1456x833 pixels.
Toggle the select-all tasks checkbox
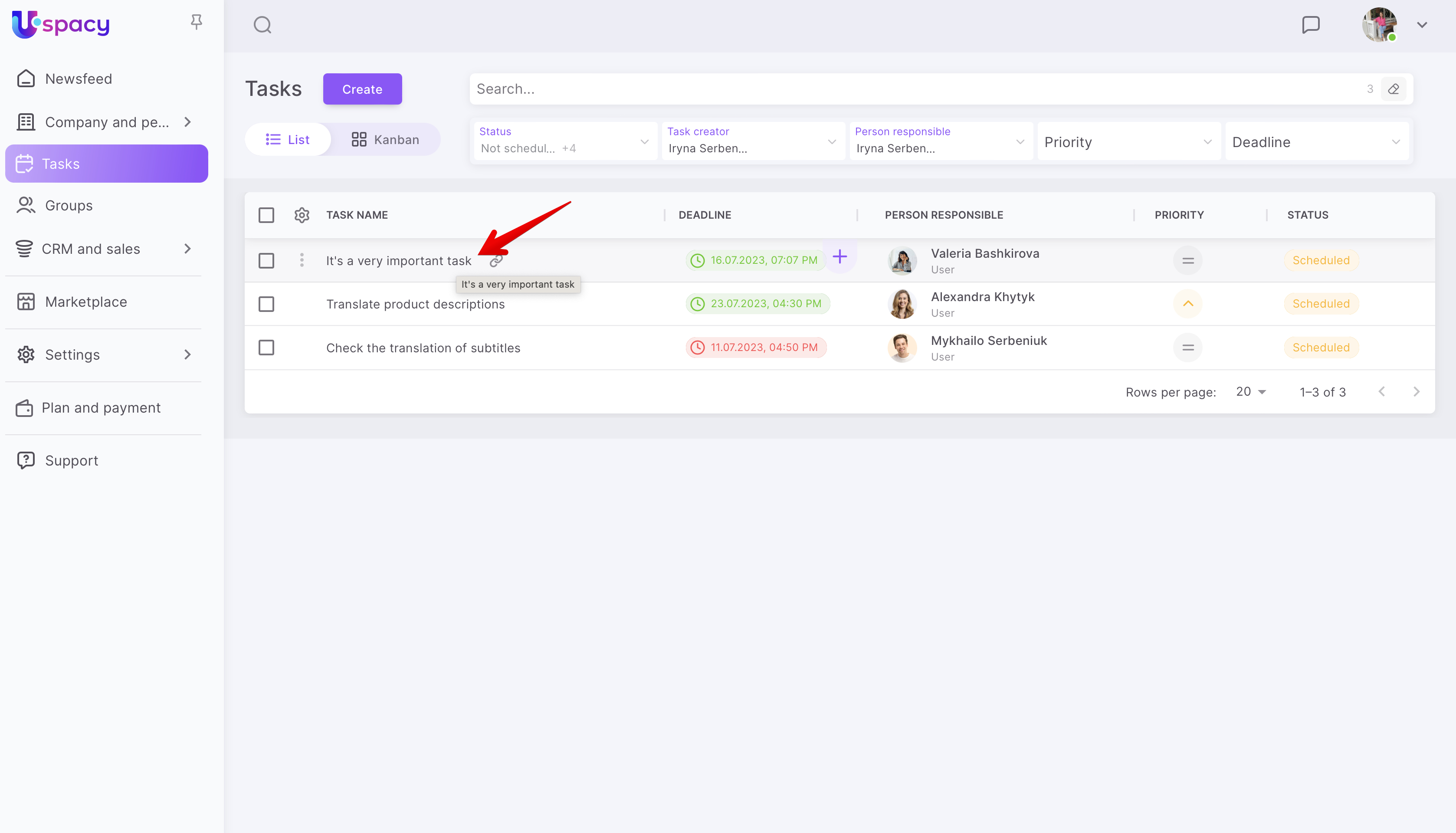coord(266,215)
